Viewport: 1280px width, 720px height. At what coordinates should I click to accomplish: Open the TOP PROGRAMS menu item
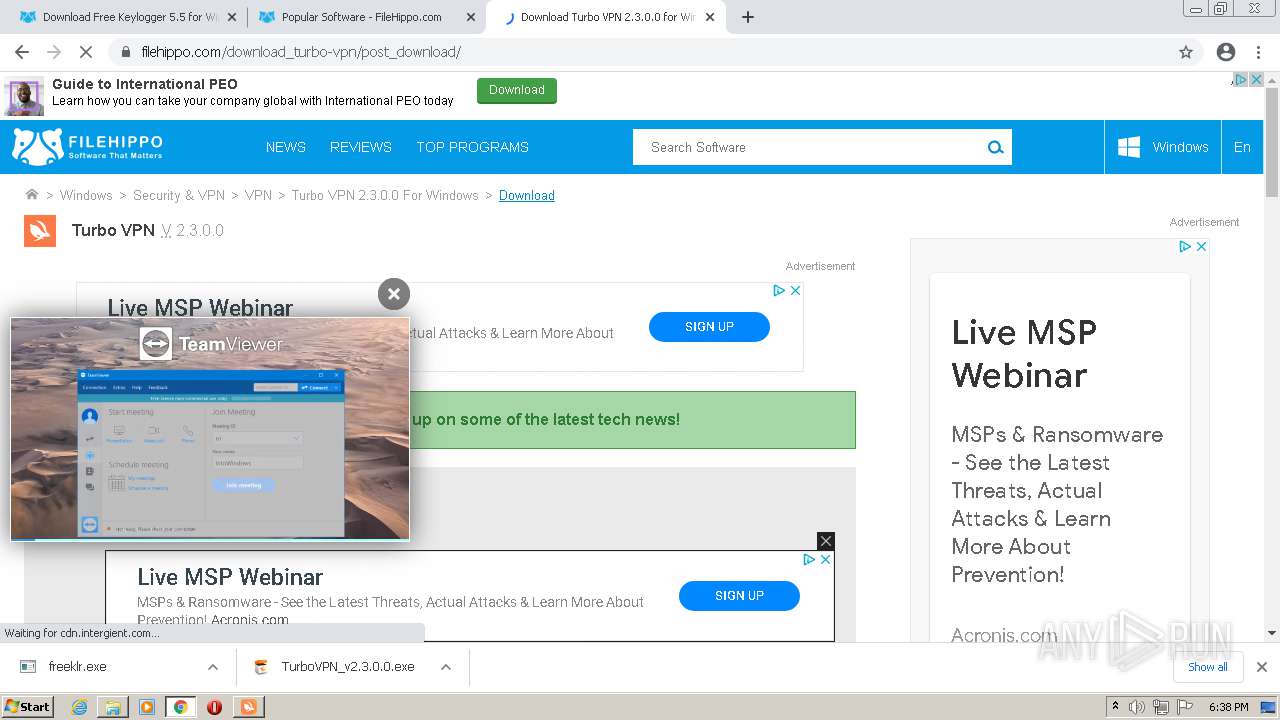[472, 147]
